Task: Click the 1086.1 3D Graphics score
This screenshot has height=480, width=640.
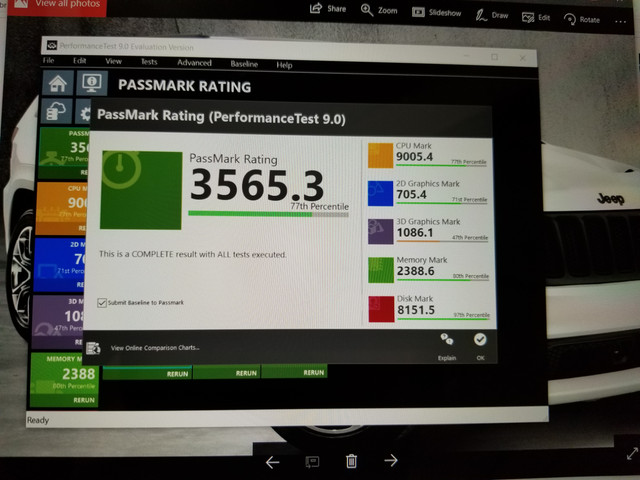Action: coord(415,232)
